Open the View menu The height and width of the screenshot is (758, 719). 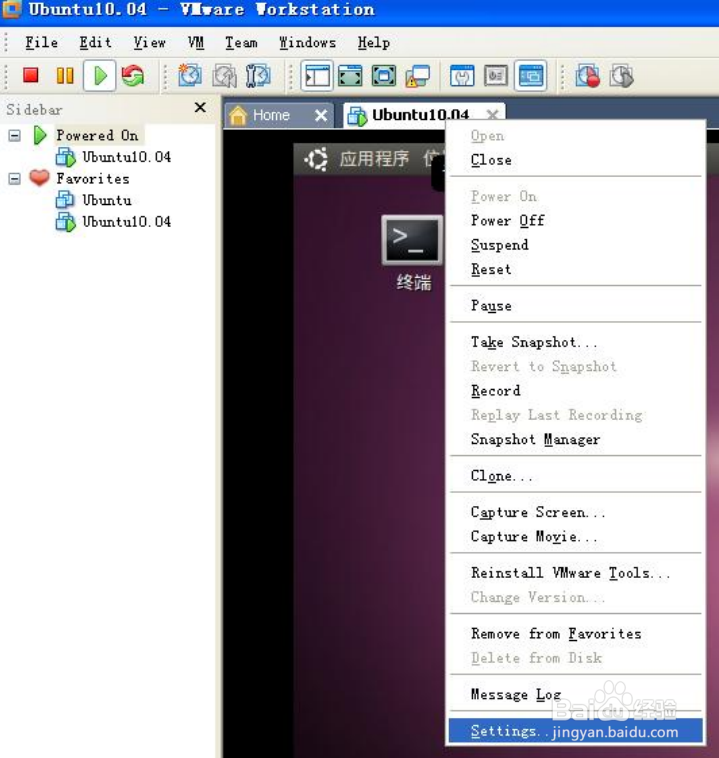click(150, 43)
